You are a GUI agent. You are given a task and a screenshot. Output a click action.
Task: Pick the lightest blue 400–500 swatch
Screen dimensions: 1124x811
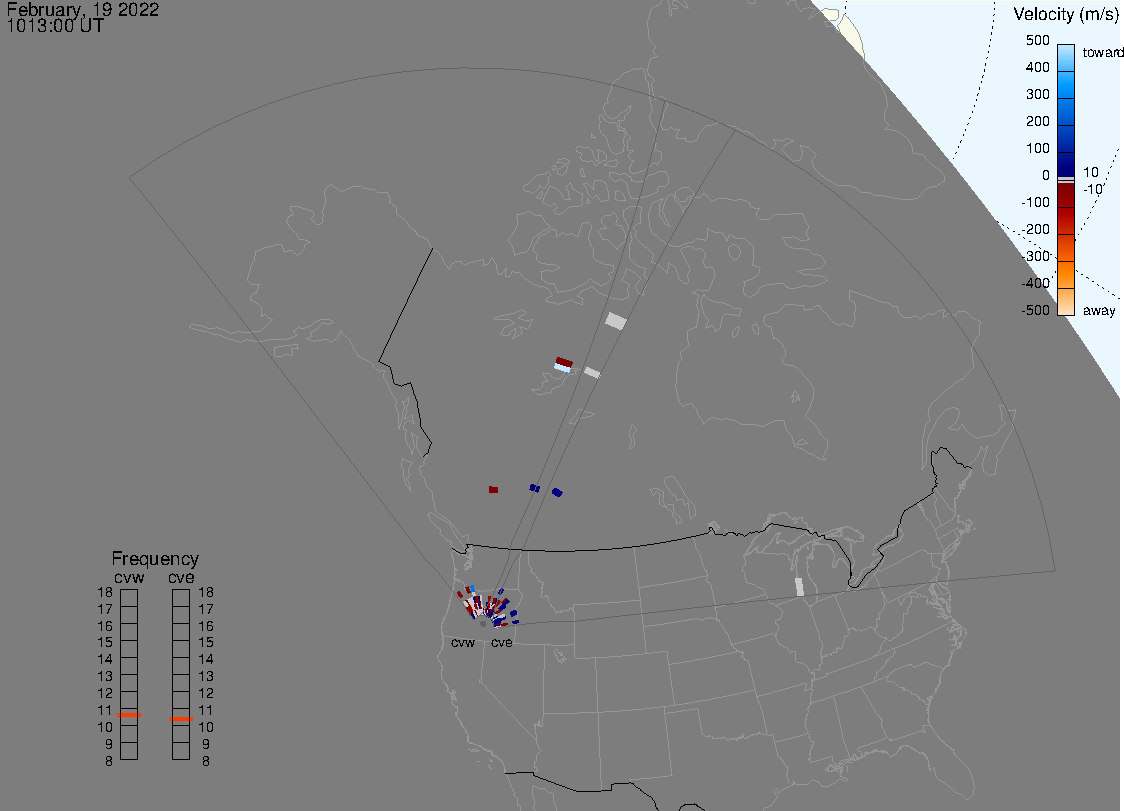pyautogui.click(x=1066, y=57)
